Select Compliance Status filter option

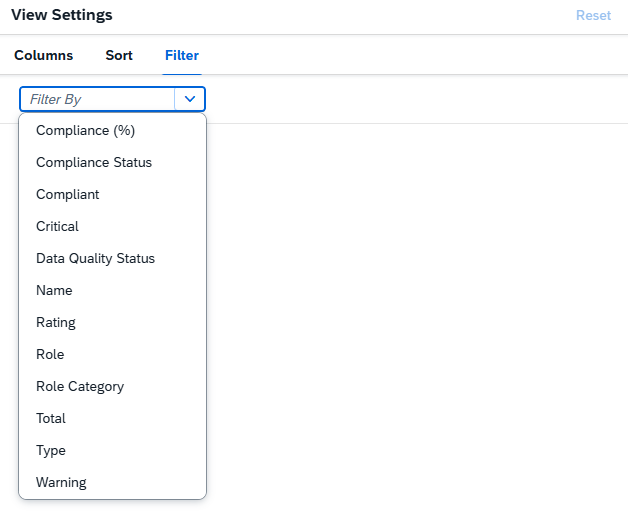click(x=94, y=162)
